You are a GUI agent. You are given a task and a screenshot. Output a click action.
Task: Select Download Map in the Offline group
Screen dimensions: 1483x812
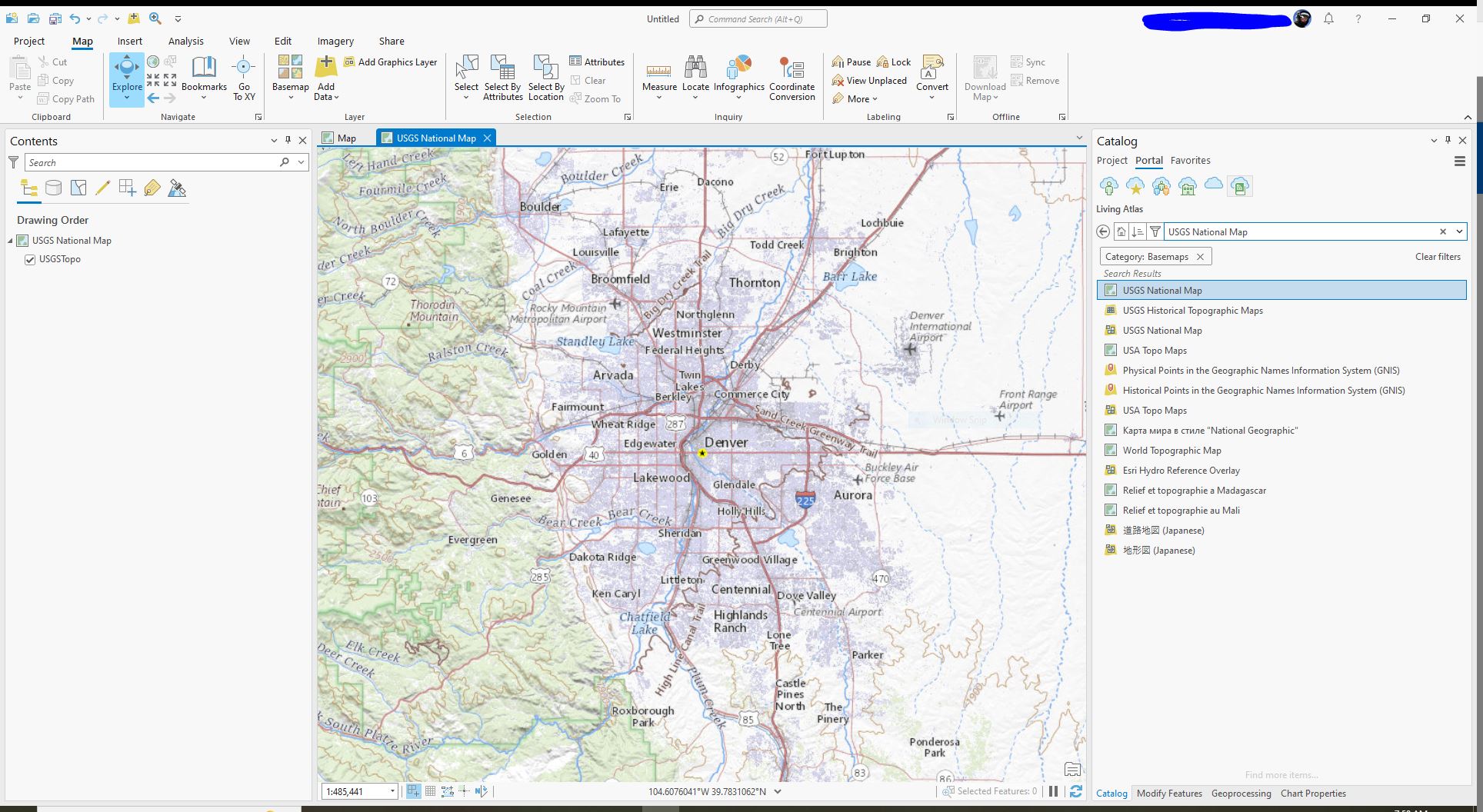pos(984,77)
